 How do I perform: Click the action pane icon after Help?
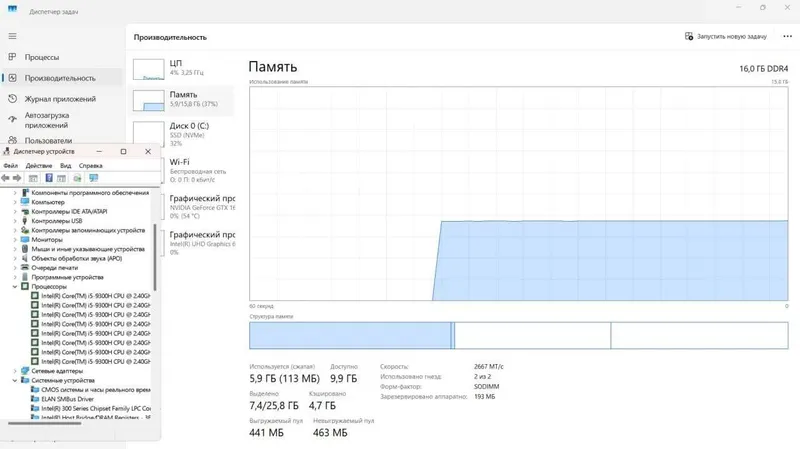[61, 178]
